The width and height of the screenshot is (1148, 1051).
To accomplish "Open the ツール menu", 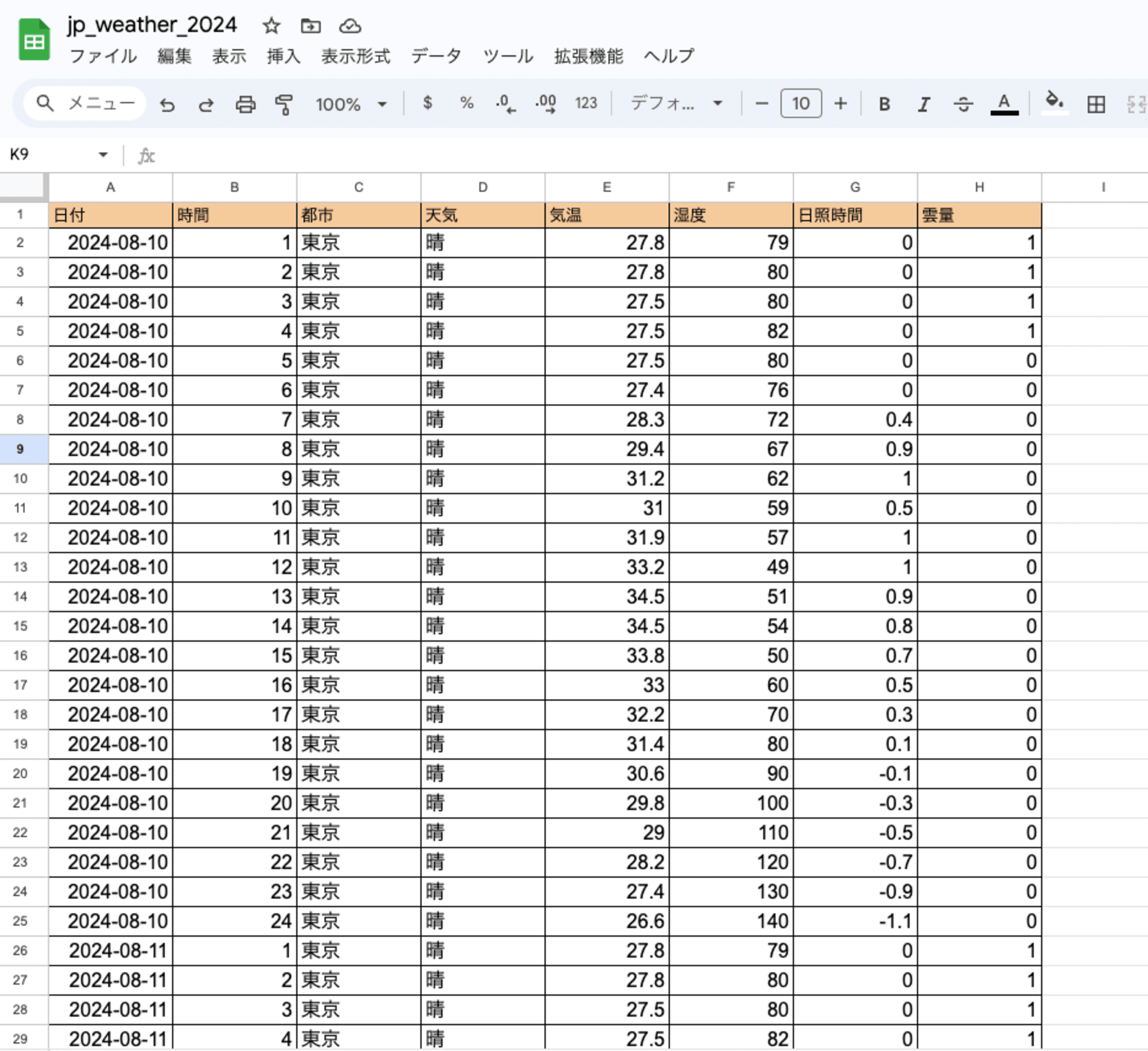I will tap(508, 56).
